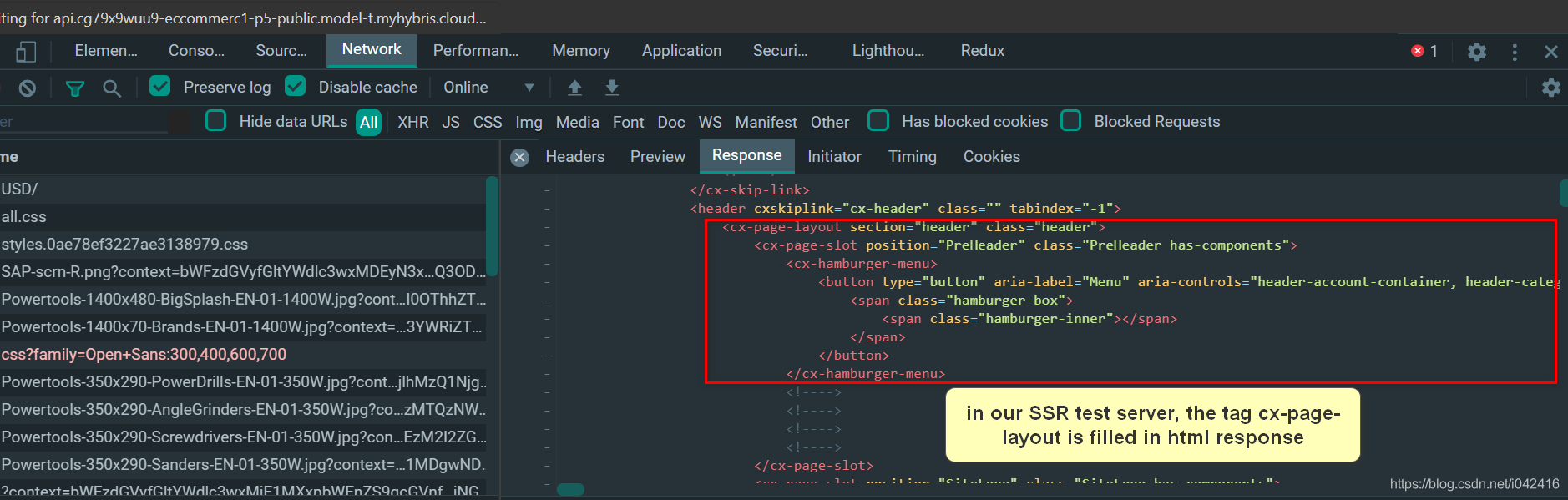Select the all.css request
Image resolution: width=1568 pixels, height=500 pixels.
click(242, 217)
